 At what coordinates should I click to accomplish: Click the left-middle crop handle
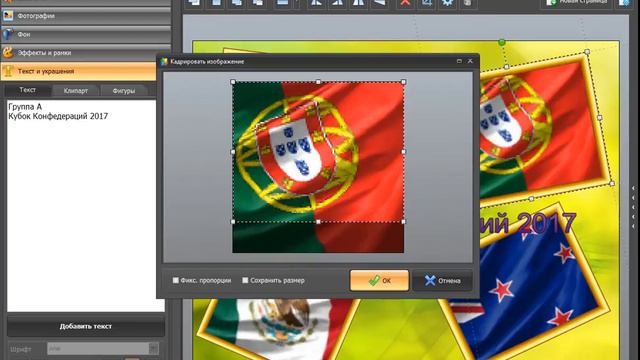[233, 152]
